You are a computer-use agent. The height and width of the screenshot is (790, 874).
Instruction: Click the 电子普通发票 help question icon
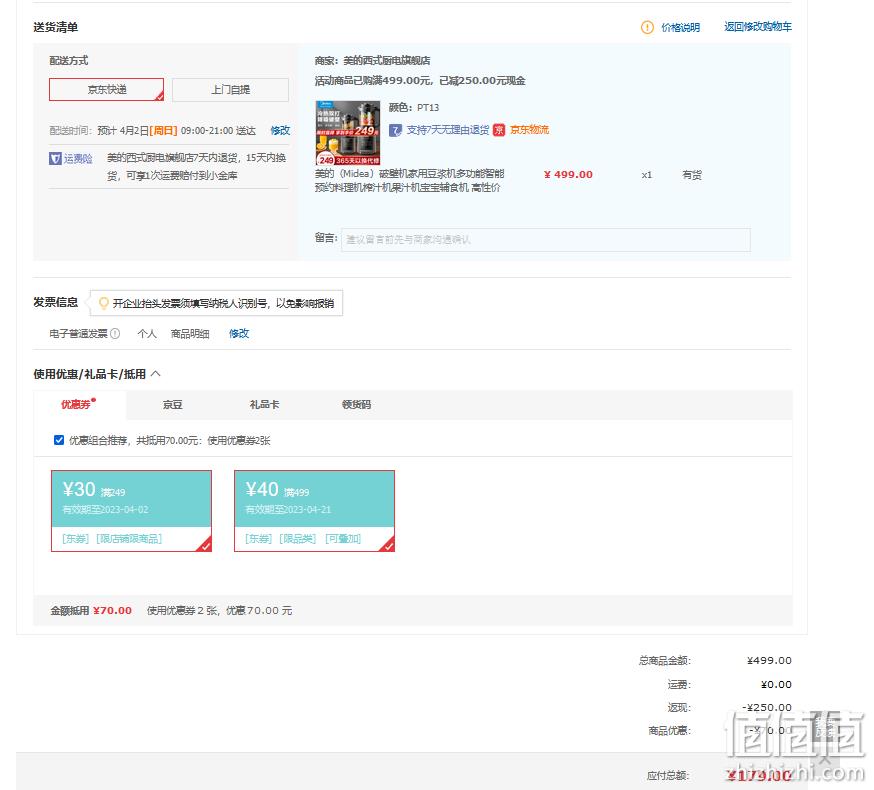pyautogui.click(x=115, y=333)
